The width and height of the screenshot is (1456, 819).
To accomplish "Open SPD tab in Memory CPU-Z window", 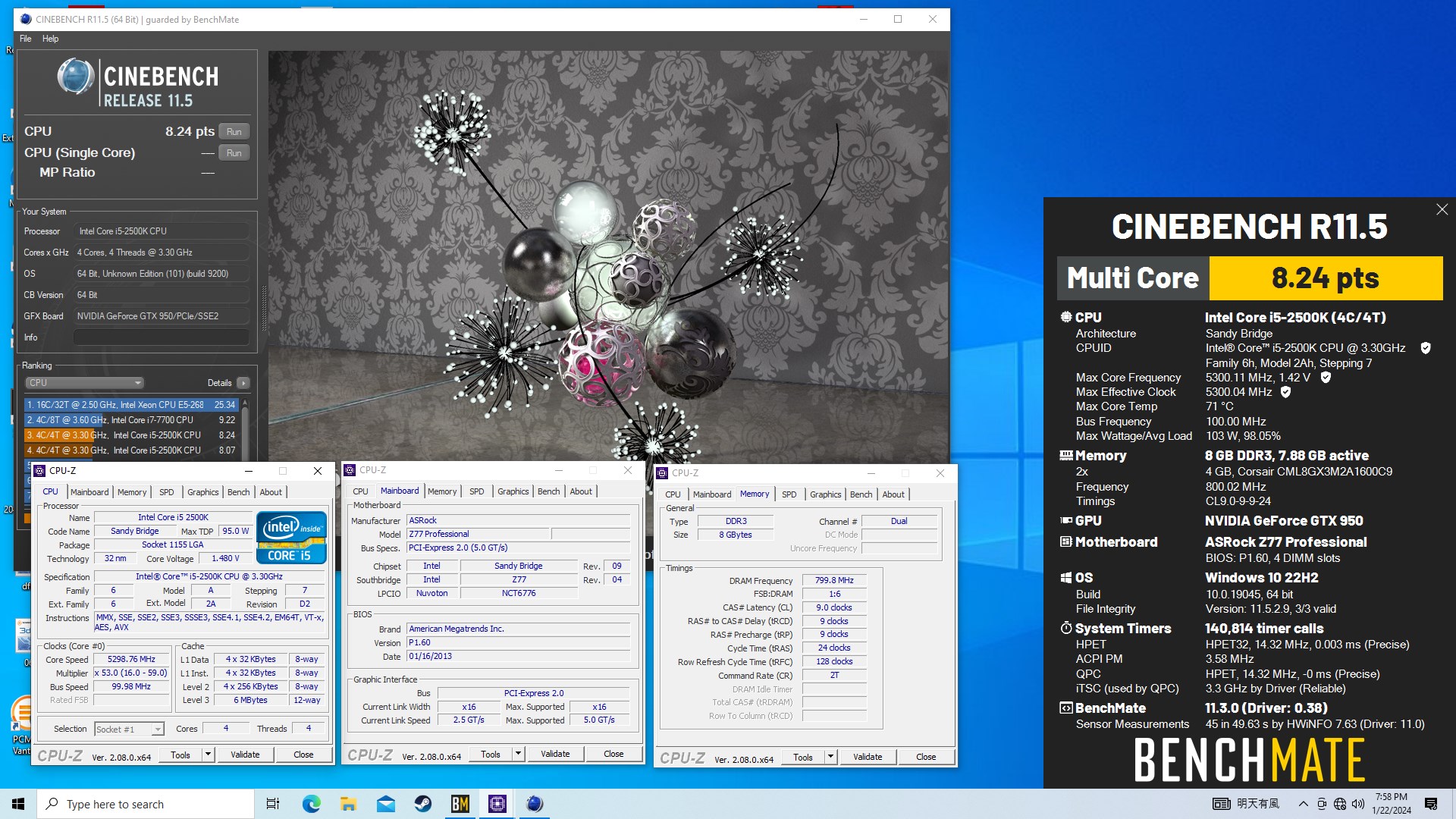I will tap(789, 494).
